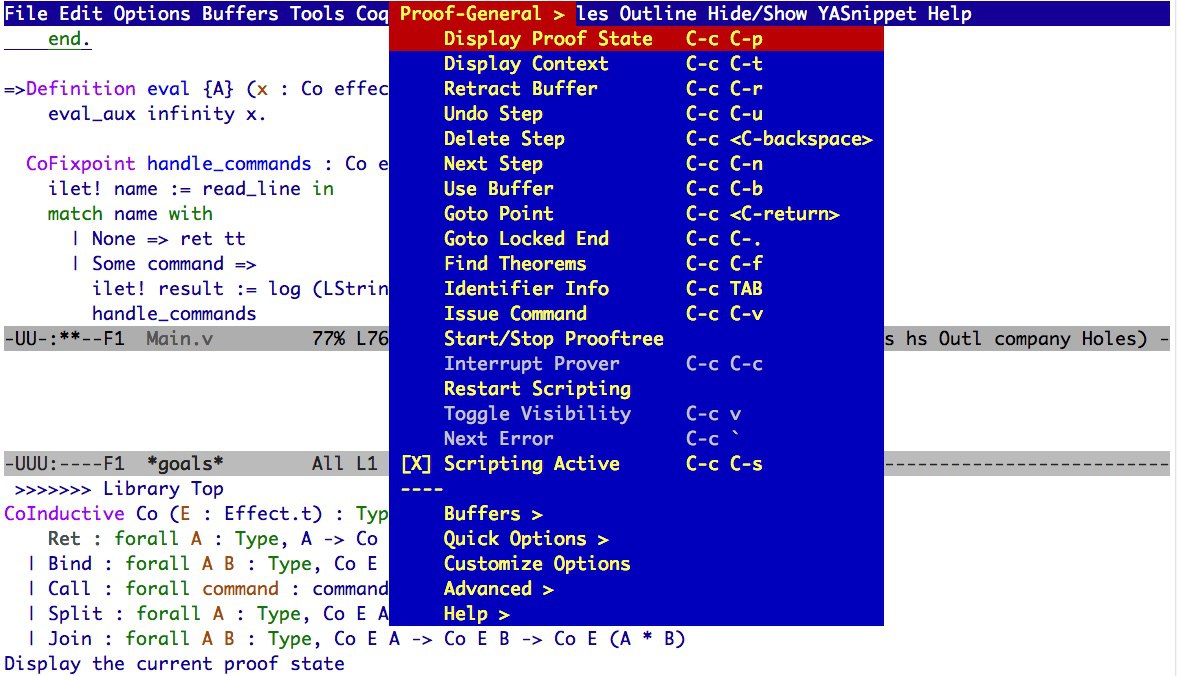Viewport: 1177px width, 676px height.
Task: Toggle the Scripting Active [X] checkbox
Action: coord(416,464)
